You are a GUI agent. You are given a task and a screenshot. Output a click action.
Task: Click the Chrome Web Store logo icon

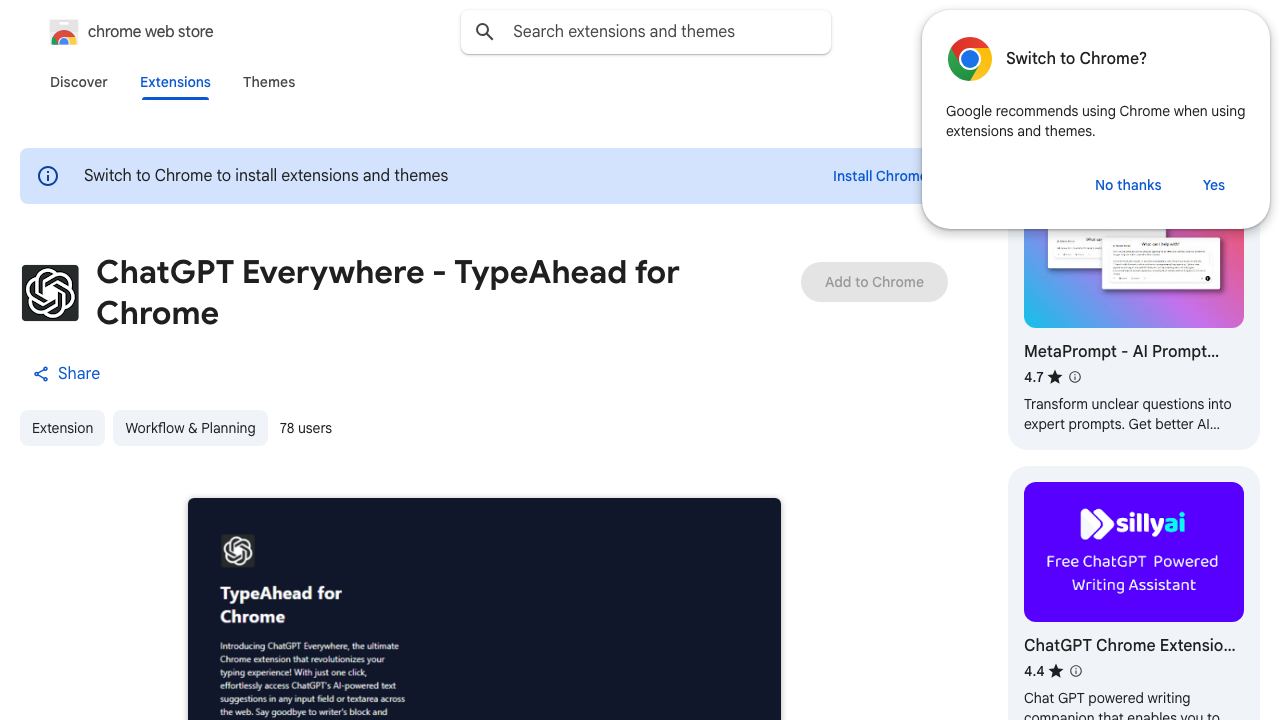(x=63, y=32)
